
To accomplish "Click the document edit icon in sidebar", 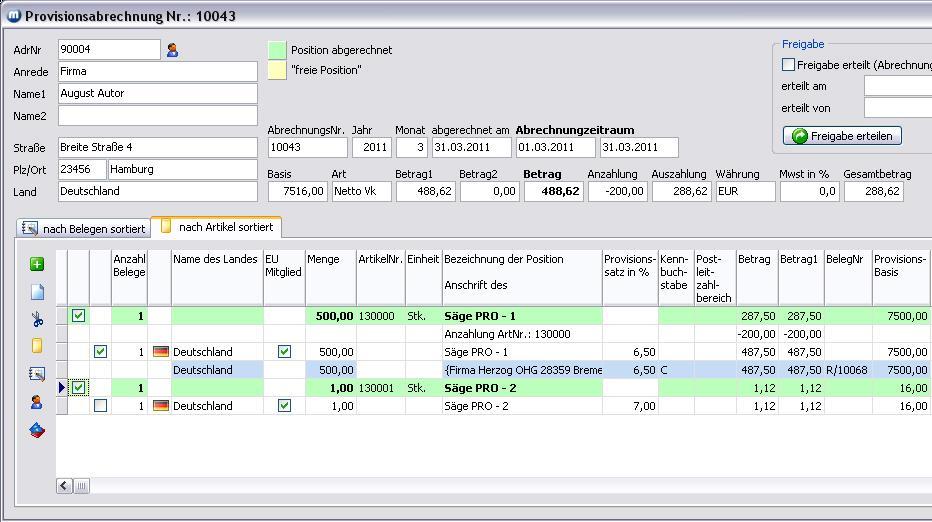I will coord(37,374).
